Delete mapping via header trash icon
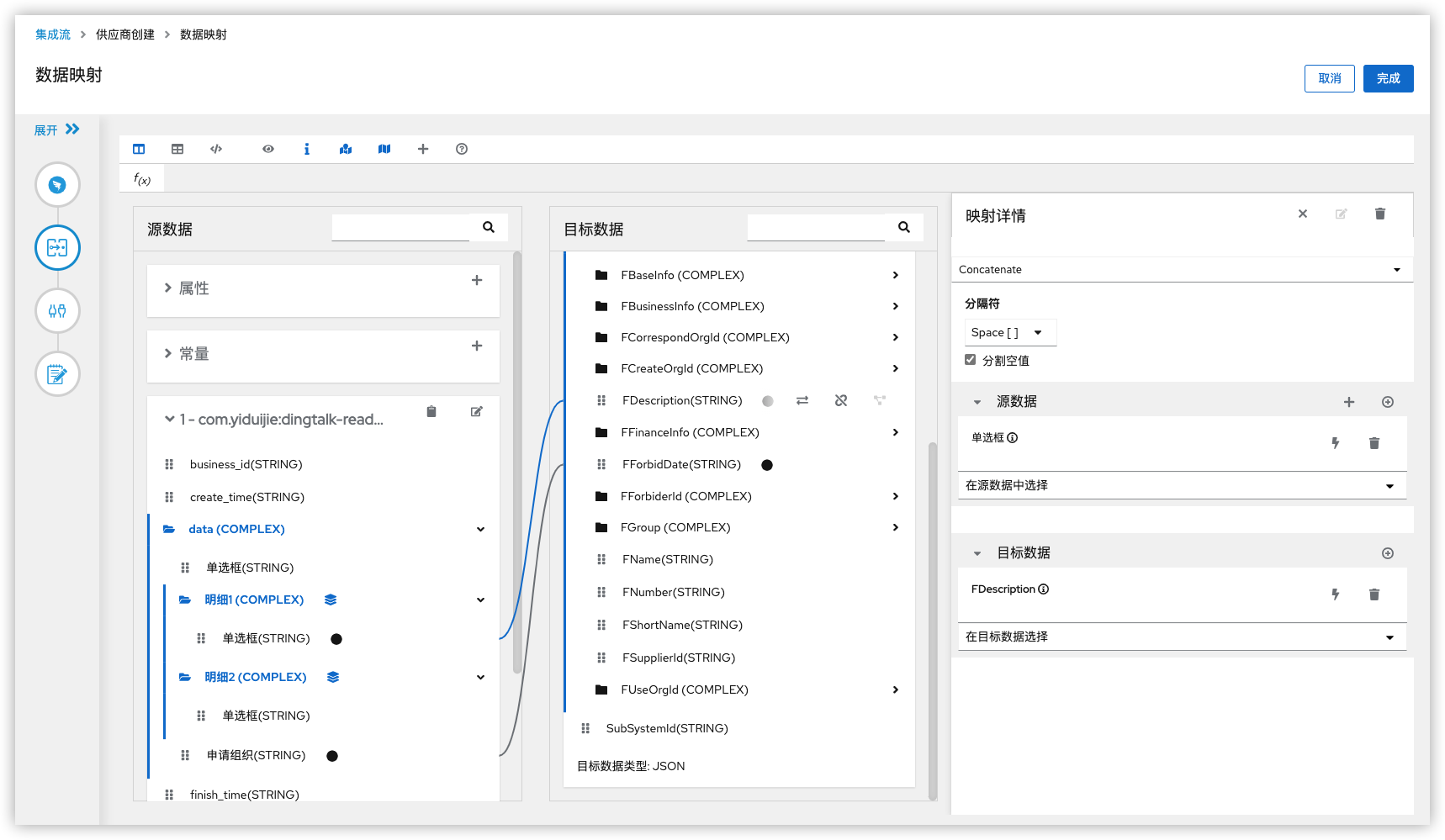 click(1380, 214)
